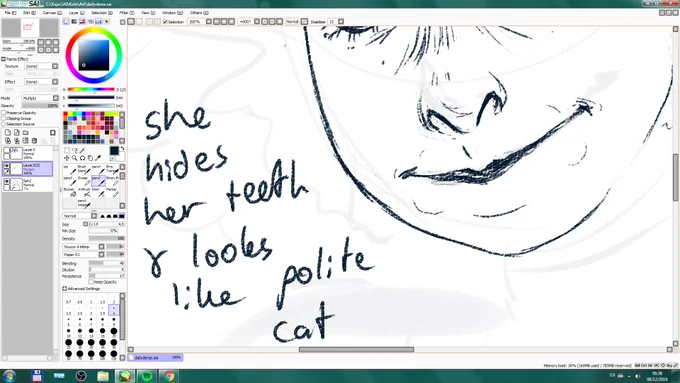Enable Selection Source checkbox
680x383 pixels.
pyautogui.click(x=3, y=124)
